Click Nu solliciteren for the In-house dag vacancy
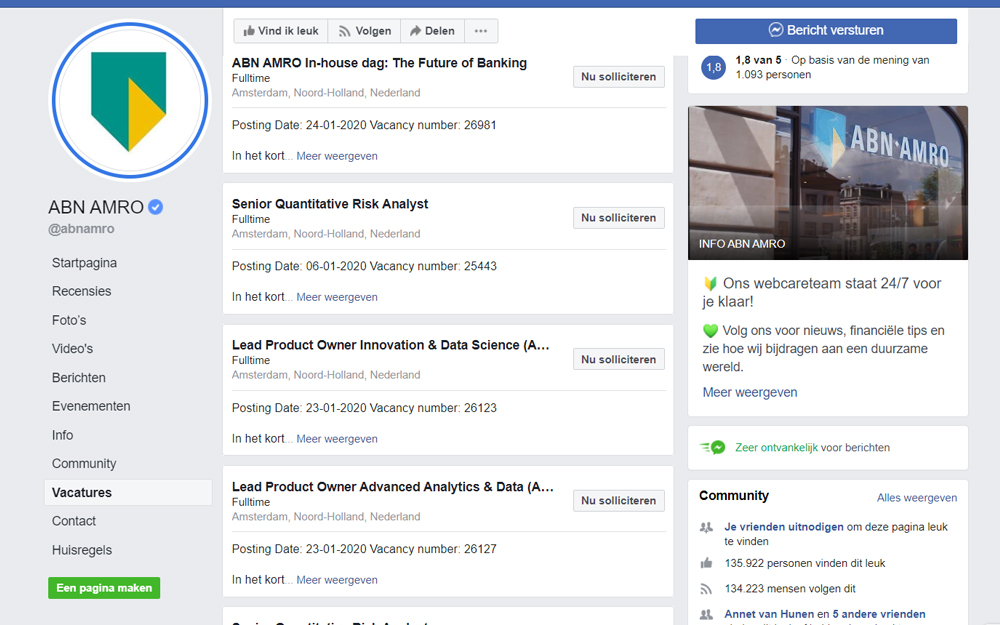The image size is (1000, 625). point(618,76)
